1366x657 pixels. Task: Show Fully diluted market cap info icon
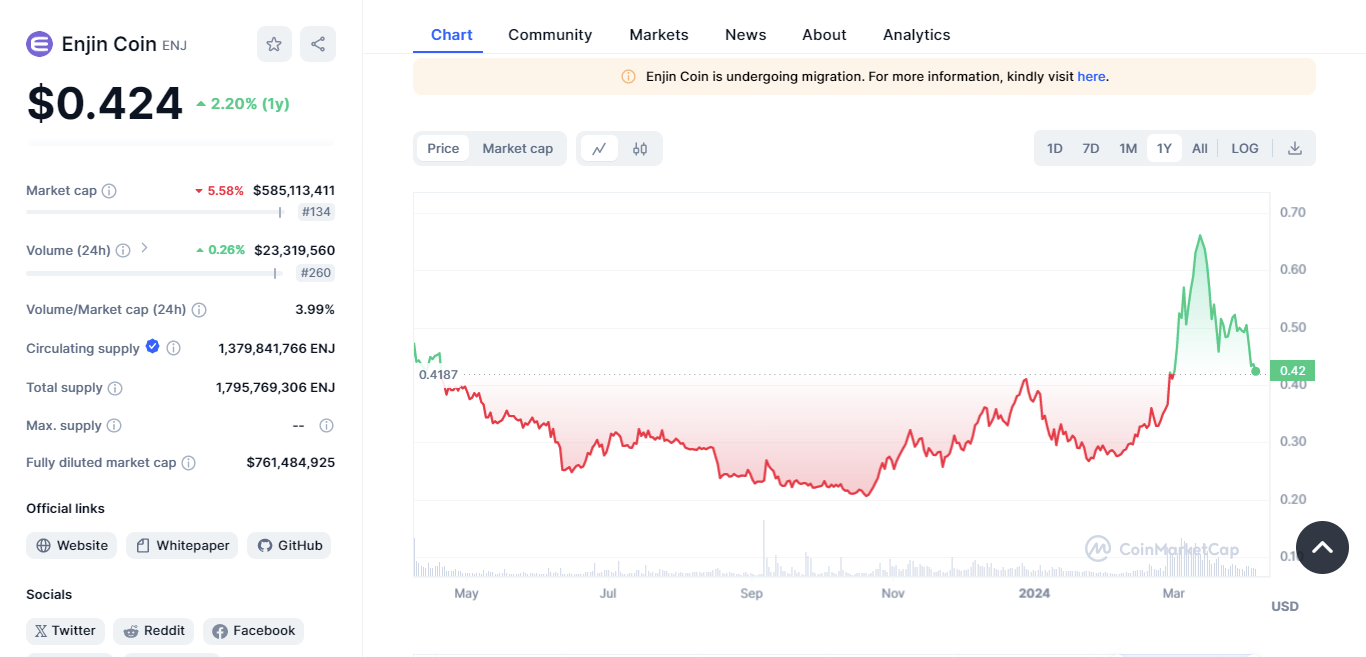(188, 463)
